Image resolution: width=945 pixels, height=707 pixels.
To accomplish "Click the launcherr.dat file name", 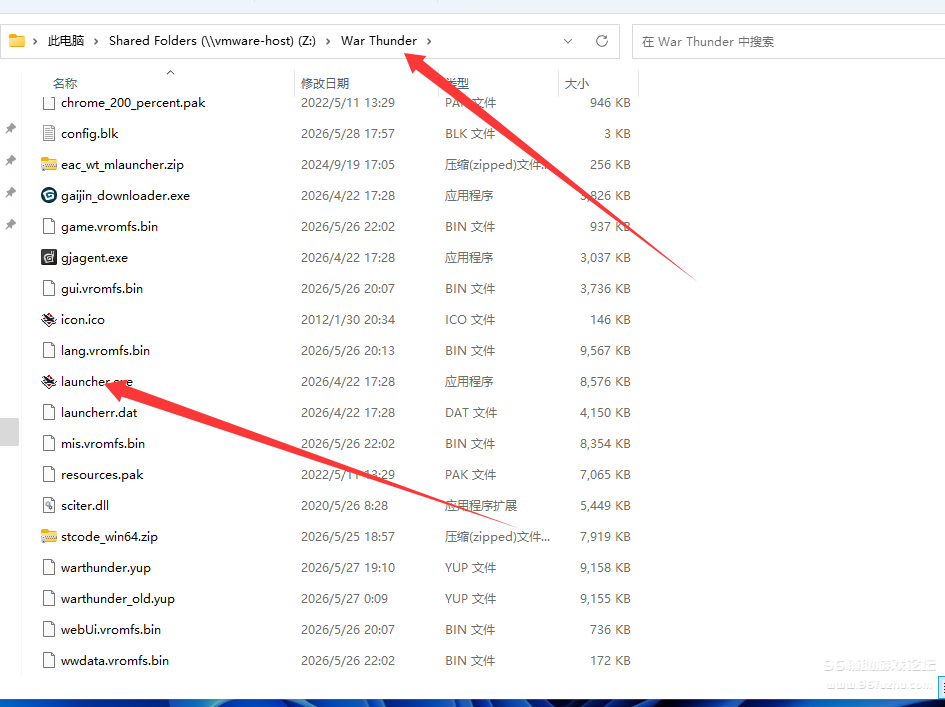I will tap(99, 413).
